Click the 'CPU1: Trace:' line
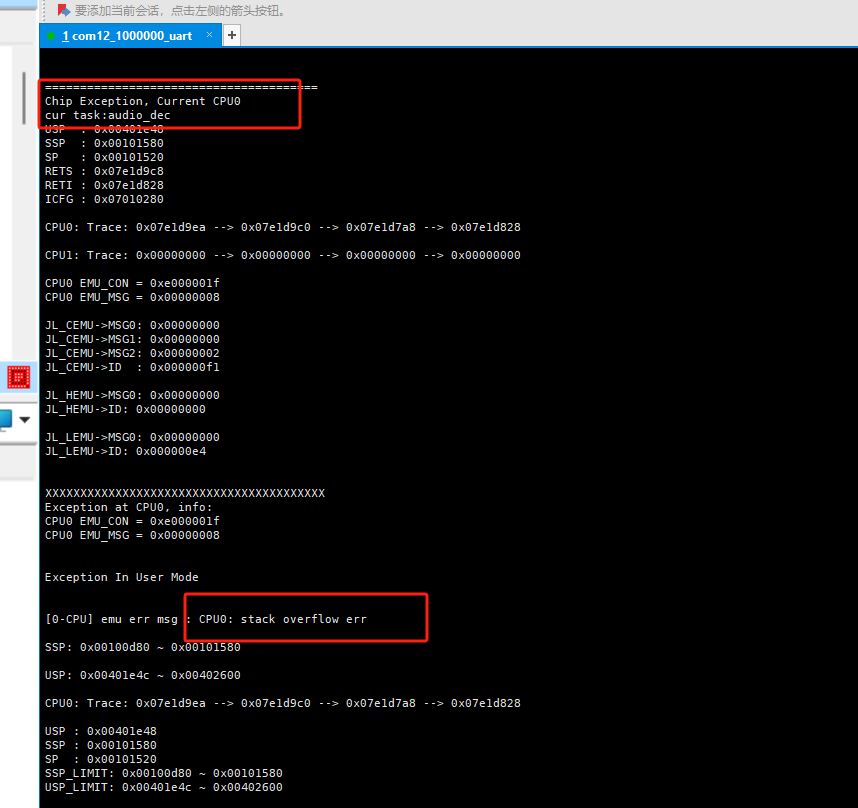Viewport: 858px width, 808px height. 283,255
